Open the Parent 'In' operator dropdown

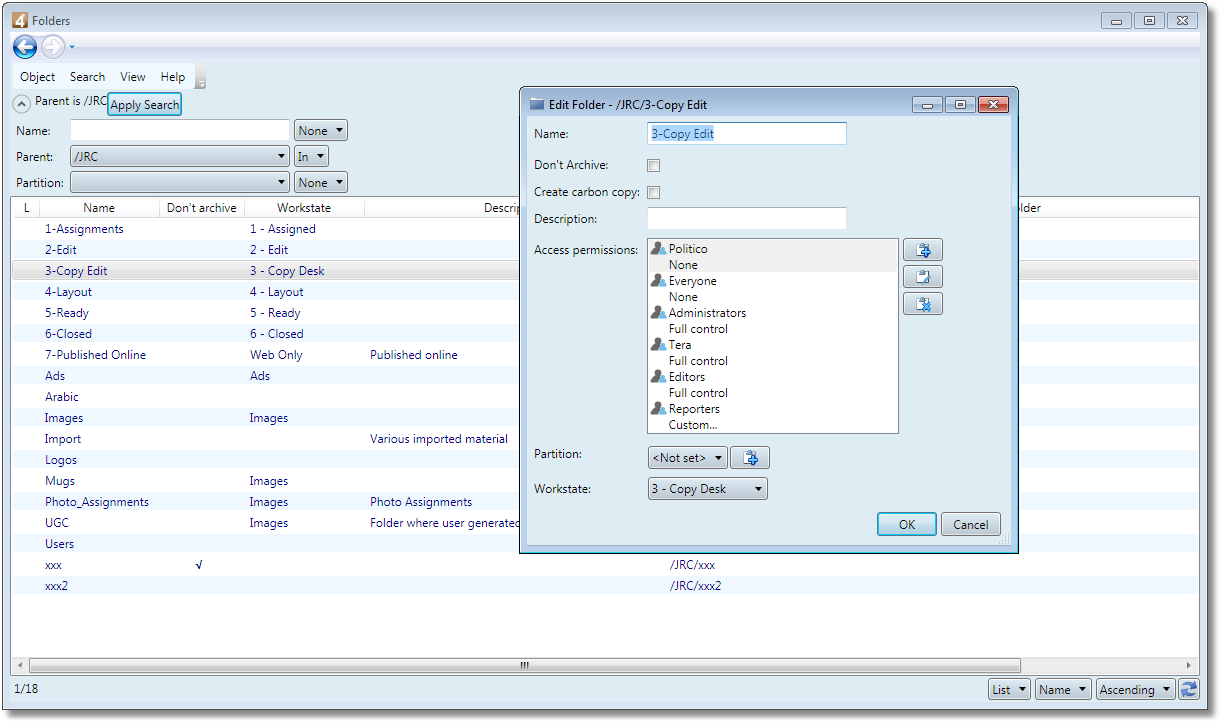(x=311, y=157)
